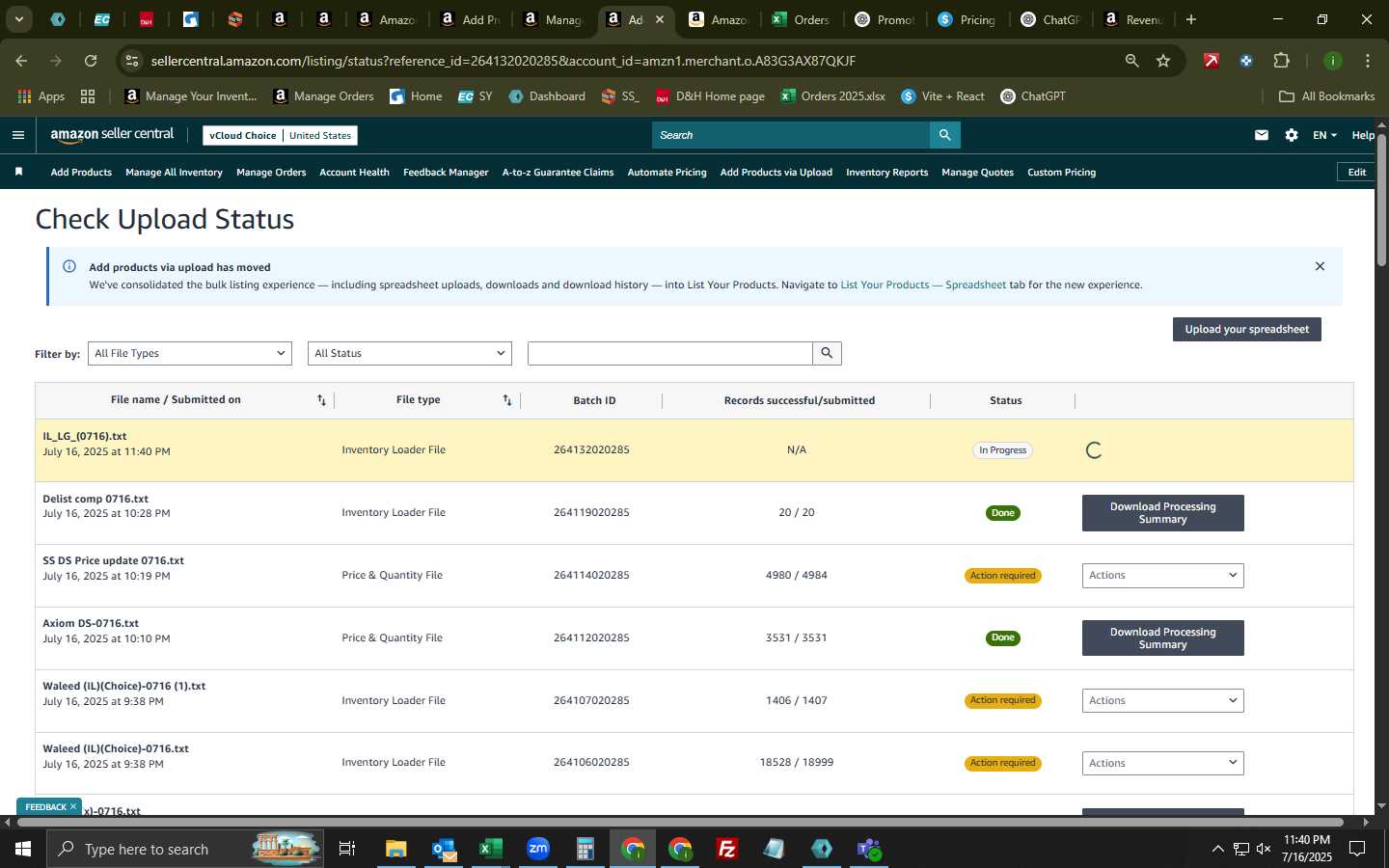Open Custom Pricing nav item
This screenshot has height=868, width=1389.
1061,172
